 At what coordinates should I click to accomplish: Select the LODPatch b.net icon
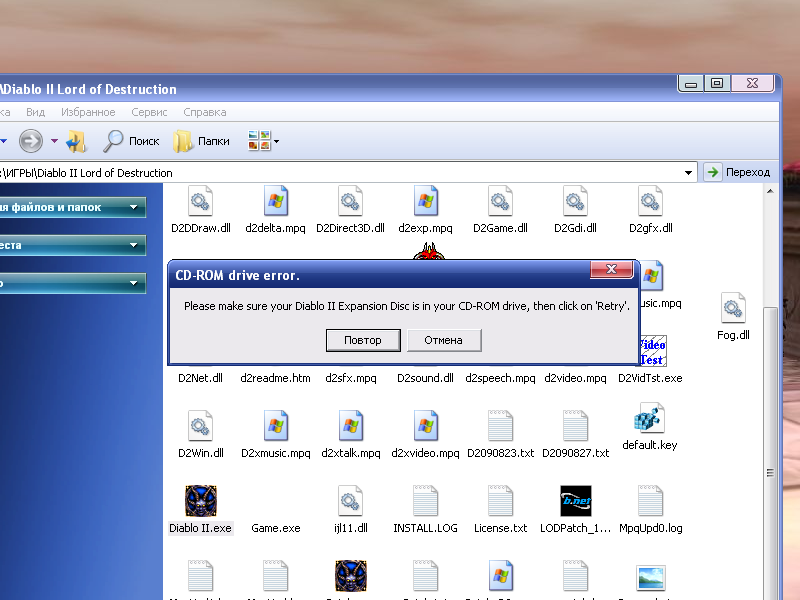point(576,501)
